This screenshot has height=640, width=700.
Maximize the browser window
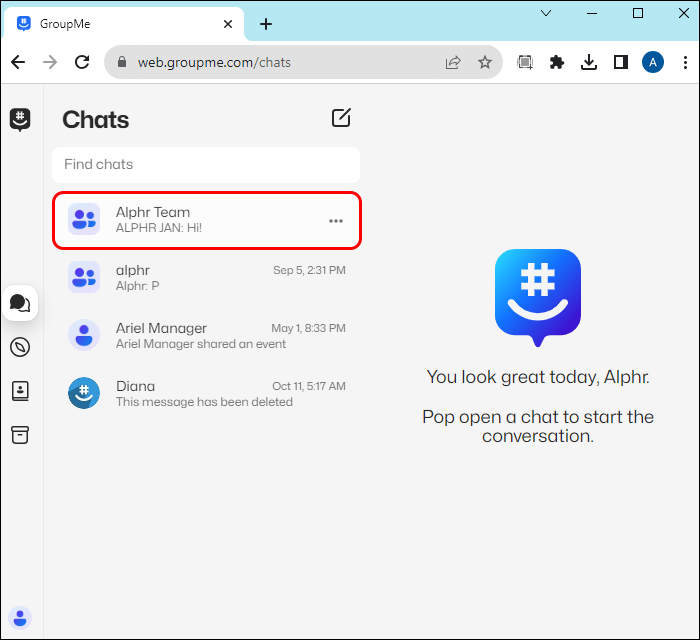(638, 13)
